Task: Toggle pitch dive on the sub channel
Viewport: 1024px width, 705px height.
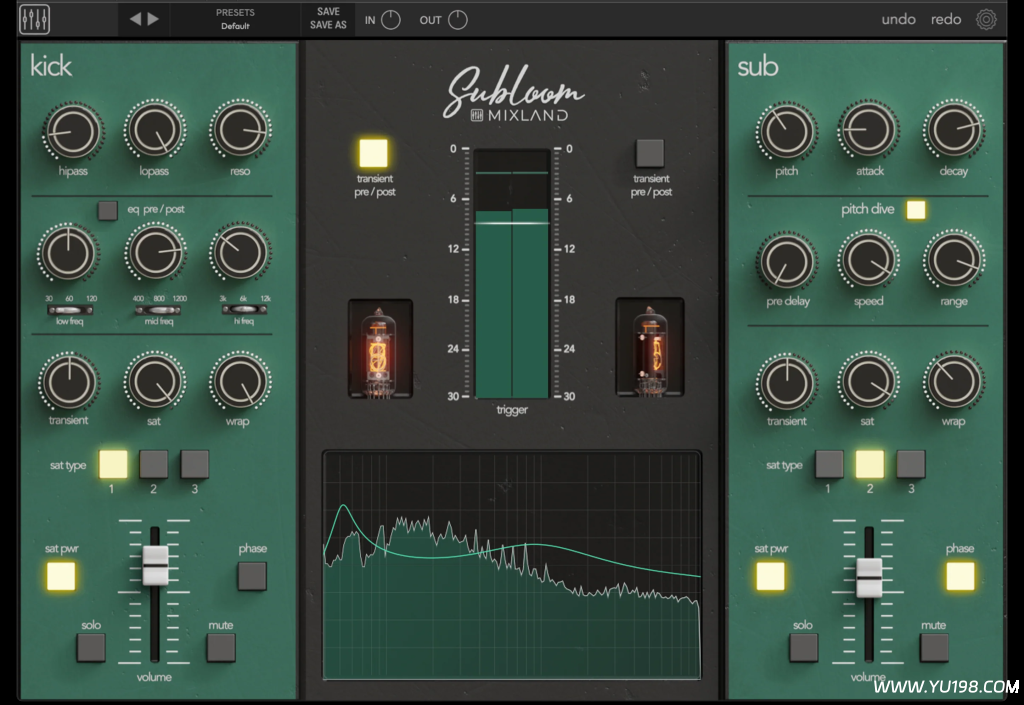Action: pyautogui.click(x=914, y=209)
